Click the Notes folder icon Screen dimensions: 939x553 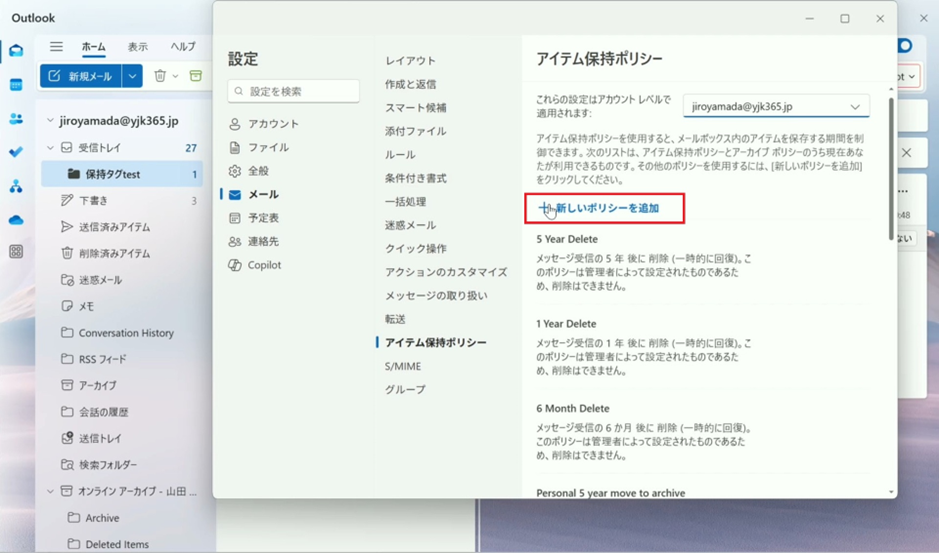pos(67,306)
